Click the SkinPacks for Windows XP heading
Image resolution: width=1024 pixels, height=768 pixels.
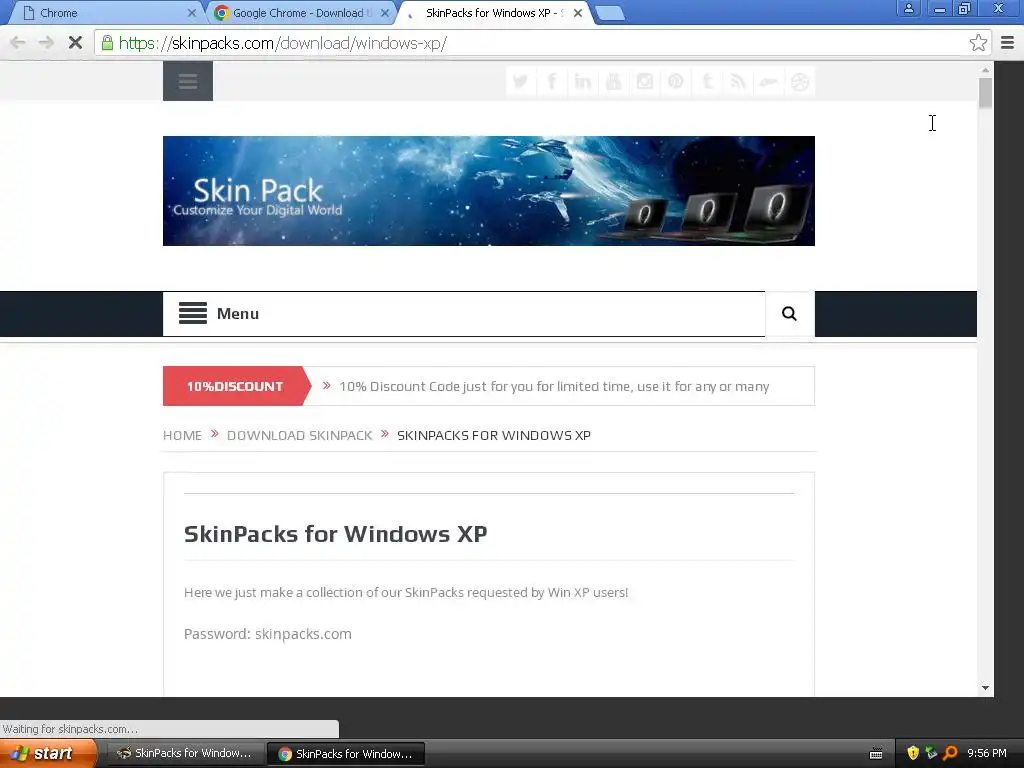[336, 534]
